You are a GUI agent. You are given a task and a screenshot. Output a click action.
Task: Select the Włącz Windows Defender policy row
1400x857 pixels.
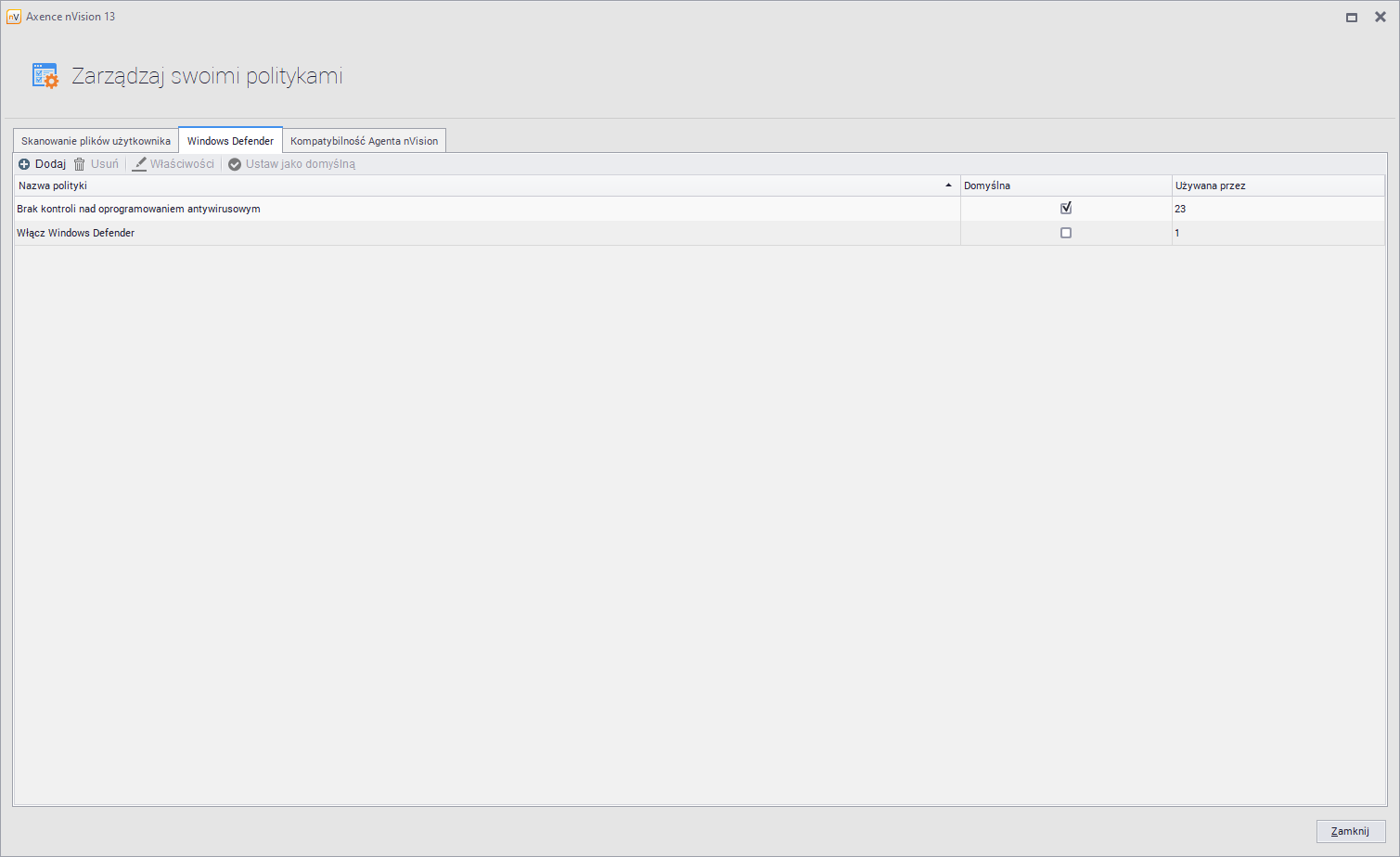pos(76,233)
